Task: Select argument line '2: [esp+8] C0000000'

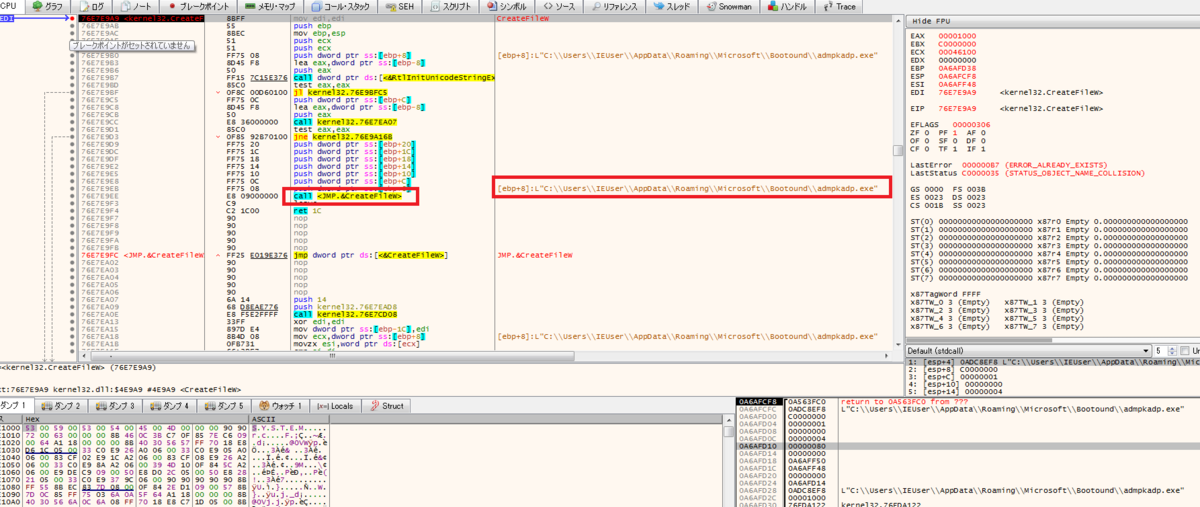Action: point(953,368)
